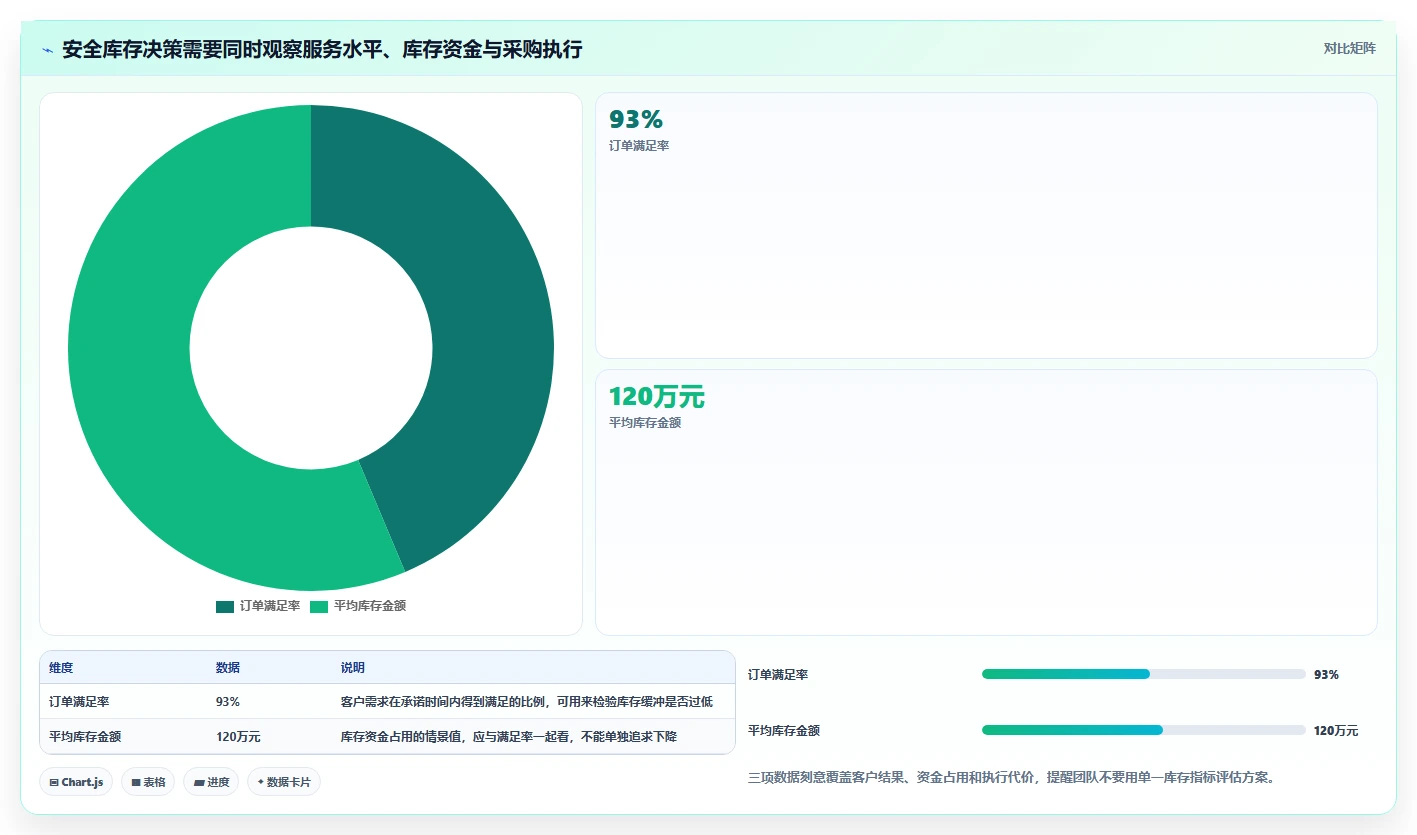Click the Chart.js tag chip
This screenshot has width=1417, height=835.
click(x=76, y=782)
